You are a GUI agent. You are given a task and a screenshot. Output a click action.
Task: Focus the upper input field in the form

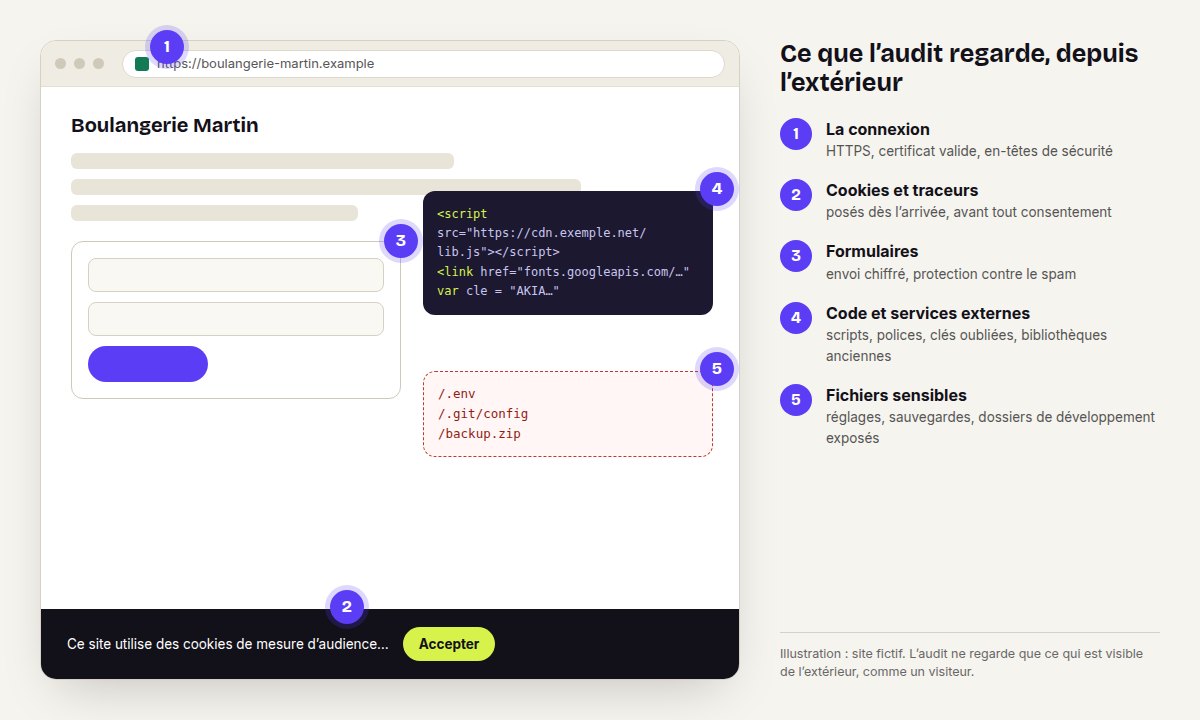[236, 275]
